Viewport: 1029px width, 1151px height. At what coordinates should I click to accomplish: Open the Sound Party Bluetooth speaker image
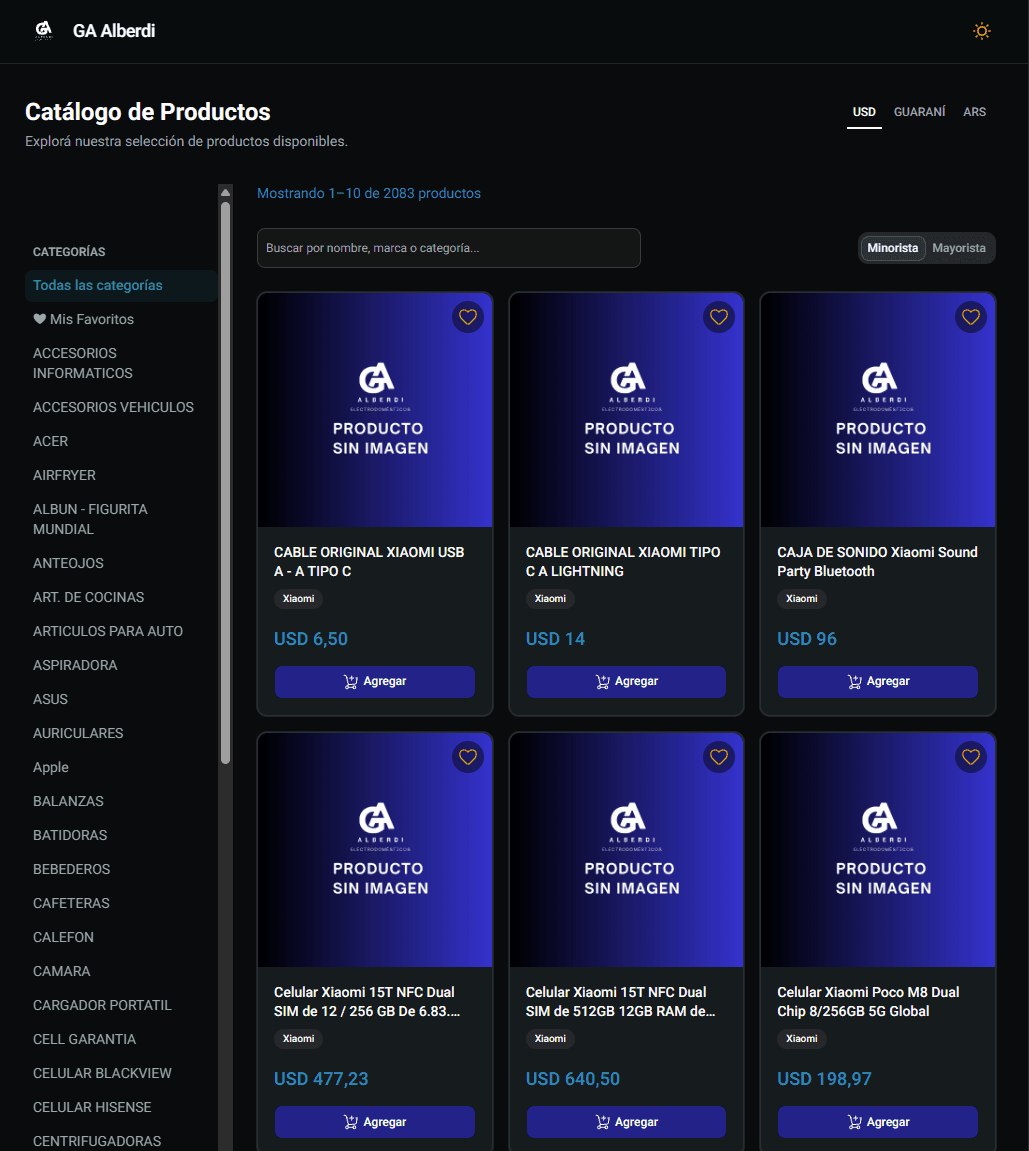coord(878,410)
